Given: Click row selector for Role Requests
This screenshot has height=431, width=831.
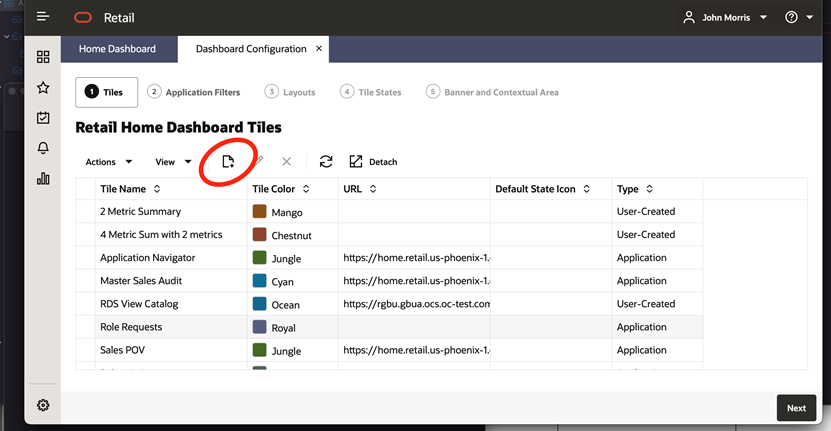Looking at the screenshot, I should click(85, 327).
